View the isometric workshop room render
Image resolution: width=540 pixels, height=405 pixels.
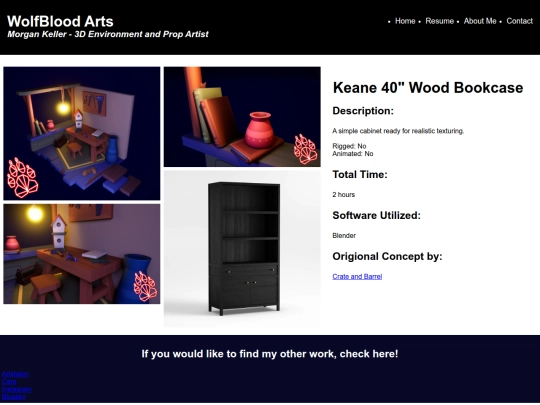82,133
